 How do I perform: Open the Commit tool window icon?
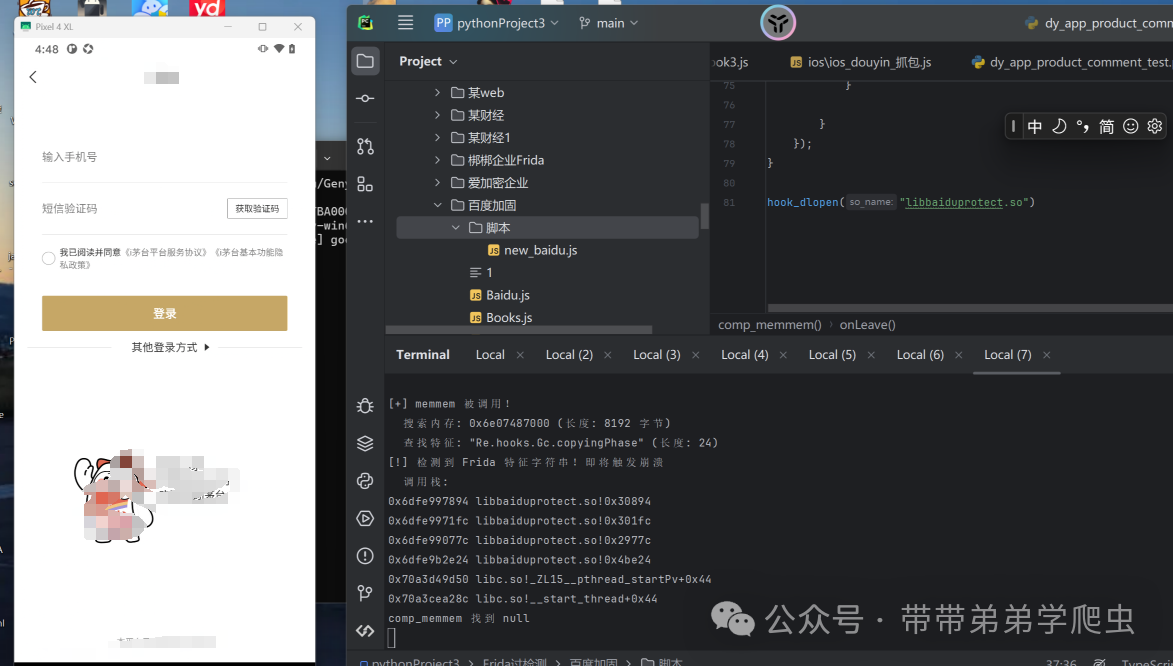click(365, 98)
